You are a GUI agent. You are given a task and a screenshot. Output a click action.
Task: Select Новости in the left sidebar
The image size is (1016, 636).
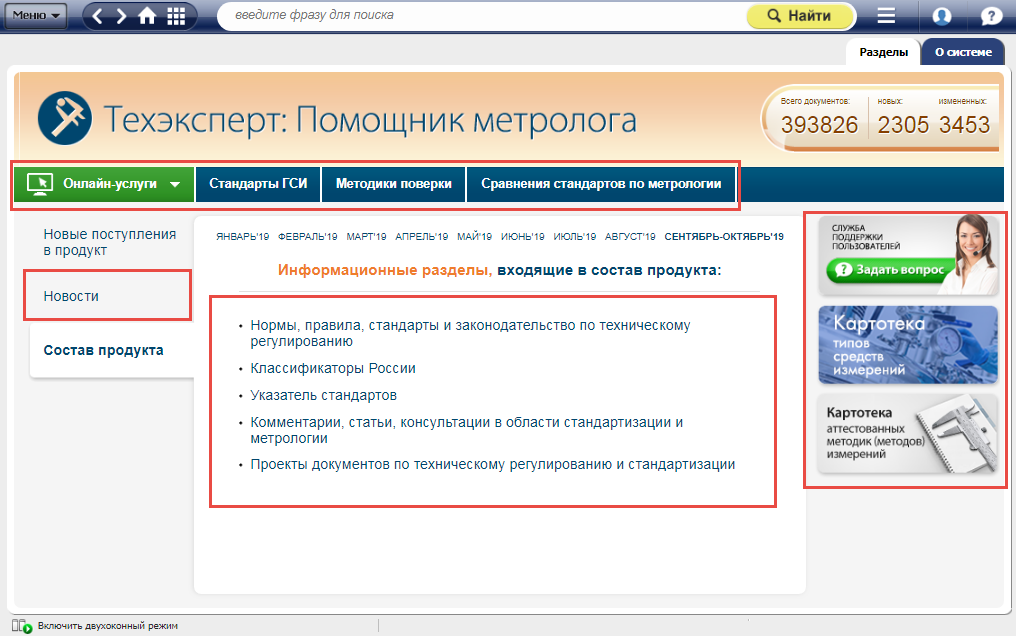tap(71, 296)
